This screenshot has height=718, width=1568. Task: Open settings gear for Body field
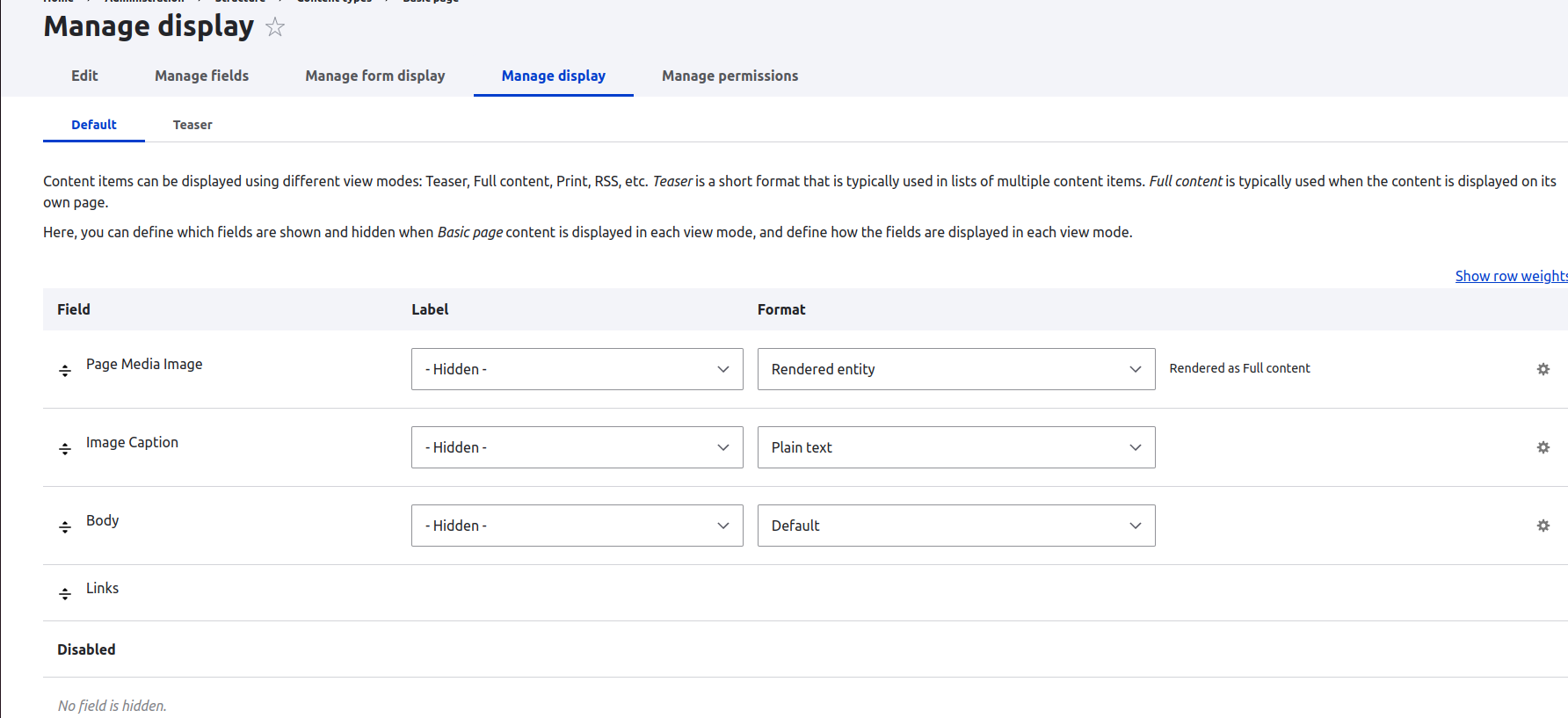tap(1543, 526)
